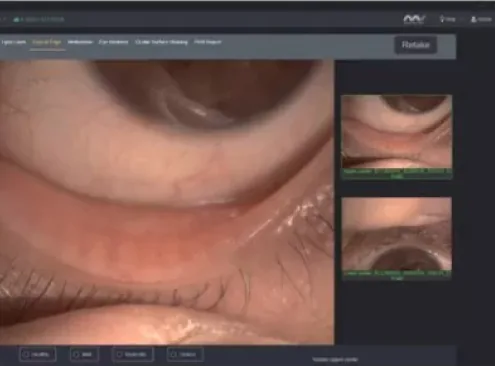This screenshot has width=495, height=366.
Task: Open the last tab after Ocular Surface Staining
Action: pos(208,42)
